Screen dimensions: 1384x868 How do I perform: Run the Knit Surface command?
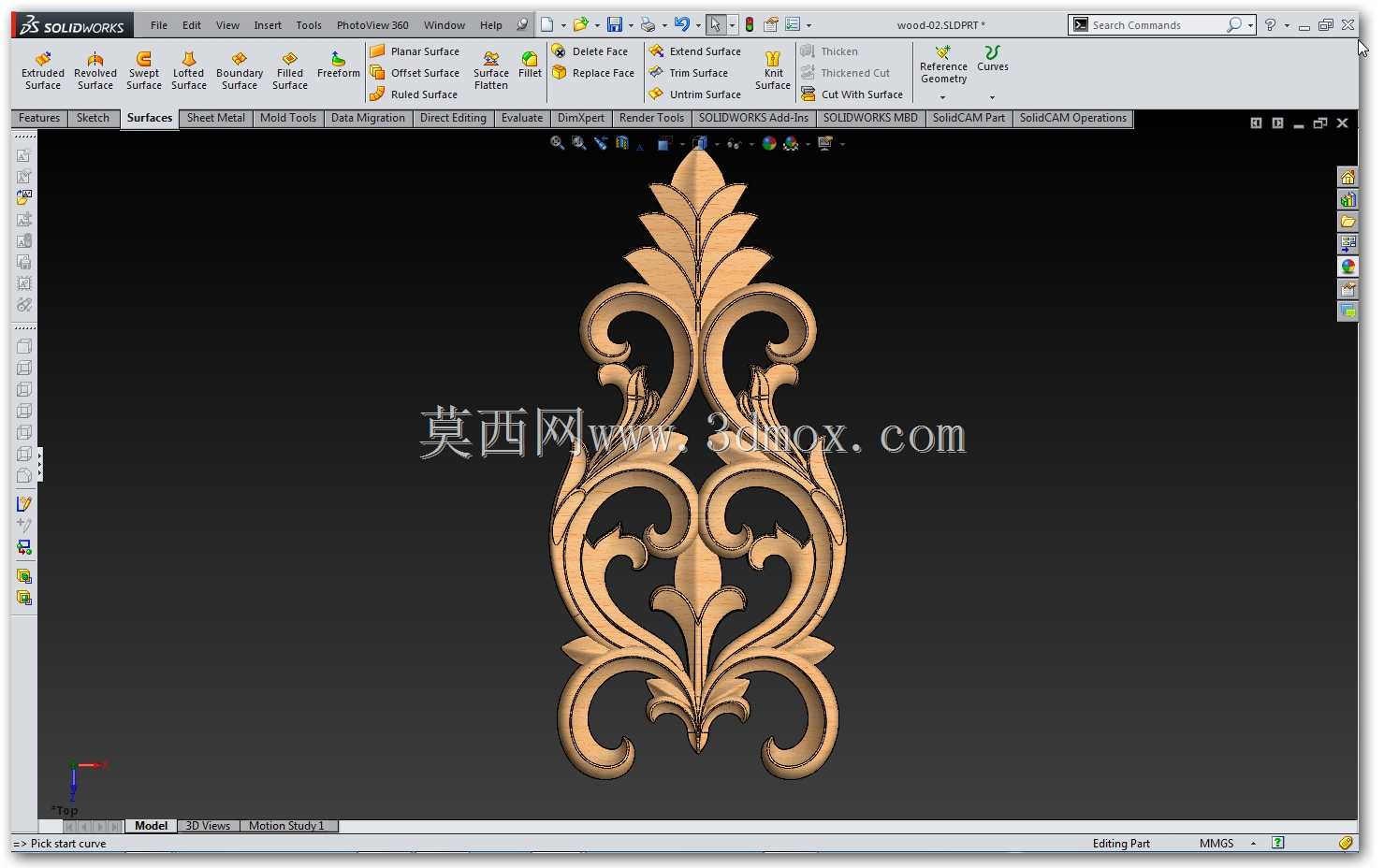pyautogui.click(x=773, y=71)
